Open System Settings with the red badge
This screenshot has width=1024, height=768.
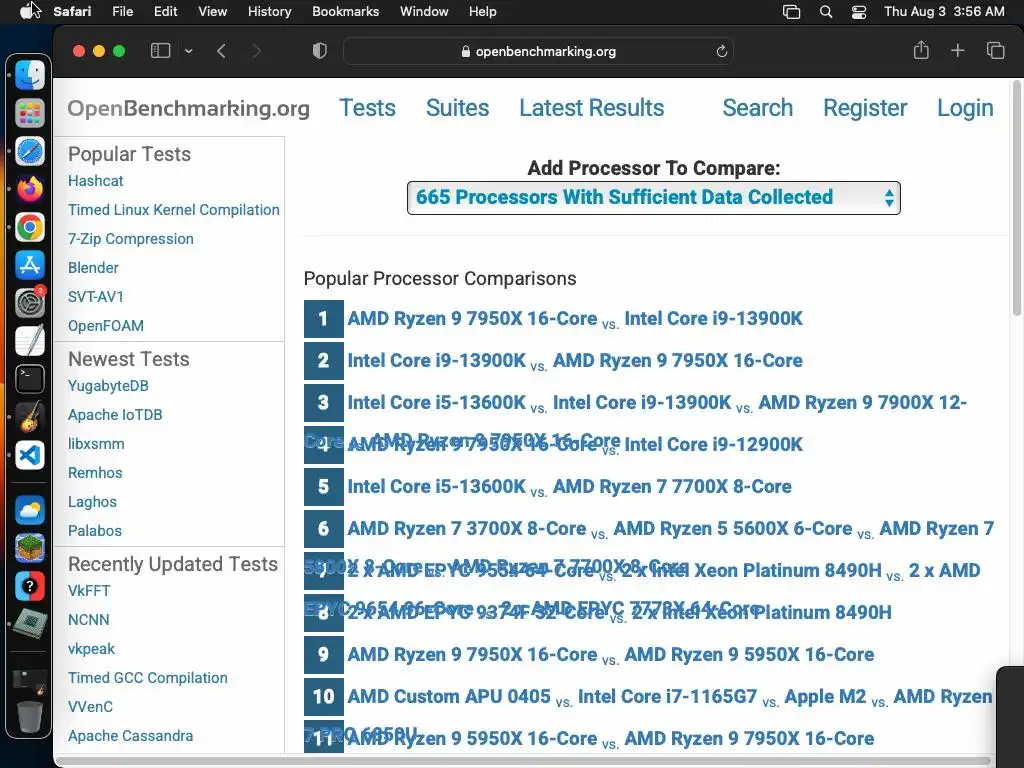[29, 303]
